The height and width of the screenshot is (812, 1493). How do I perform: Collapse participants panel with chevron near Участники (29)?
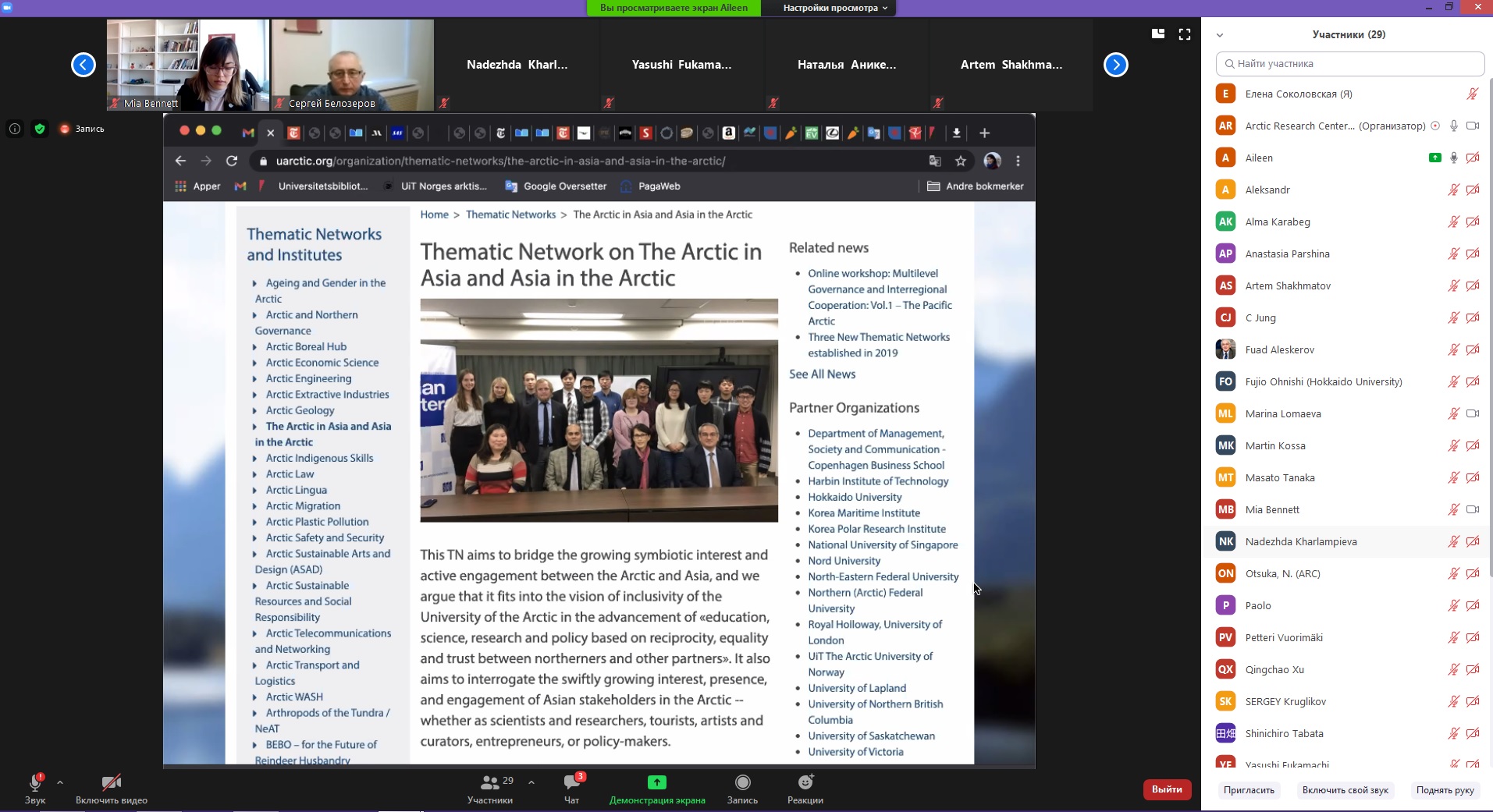(1220, 35)
